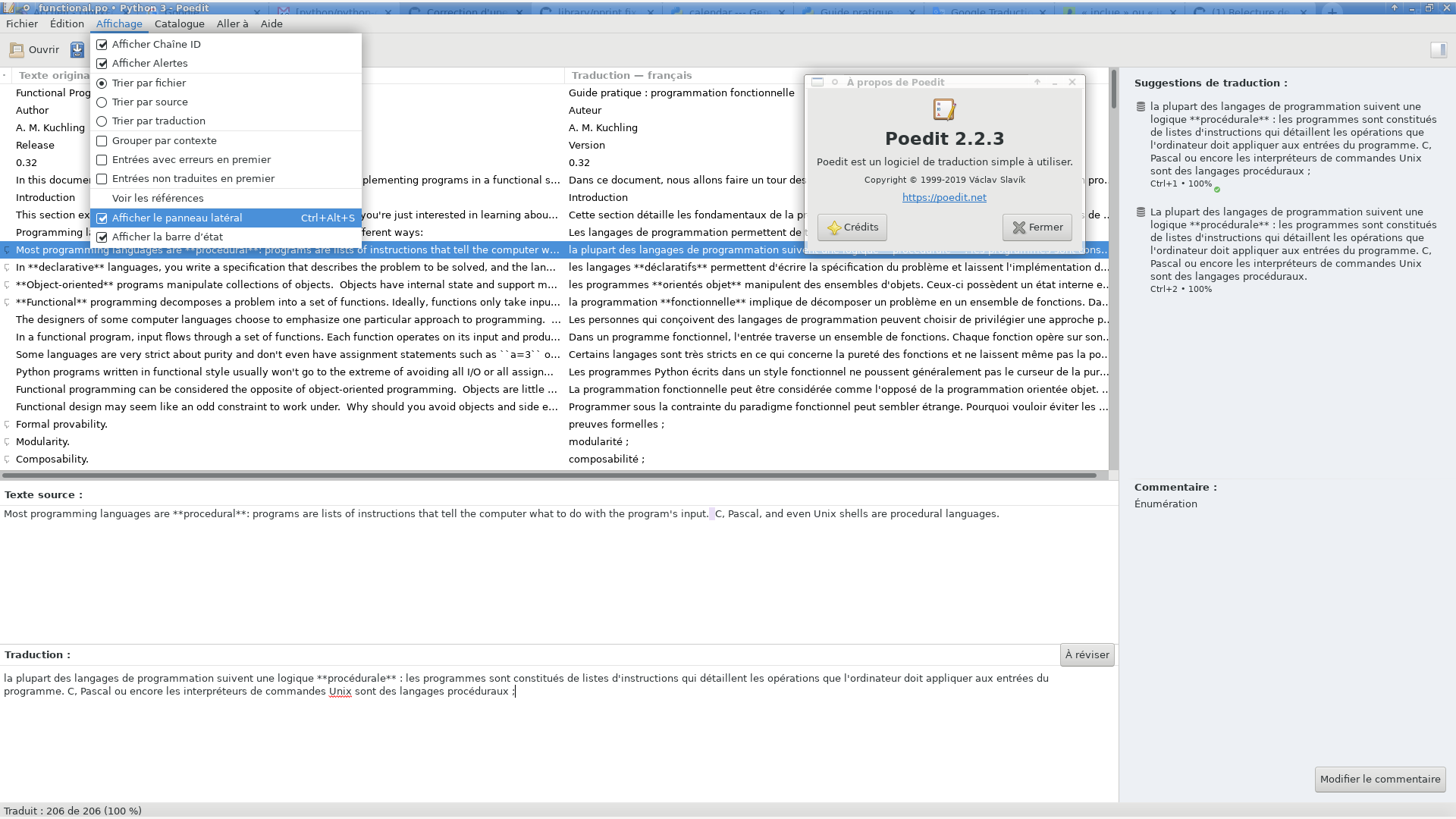The width and height of the screenshot is (1456, 819).
Task: Click the 'Traduction — français' column header
Action: (x=632, y=75)
